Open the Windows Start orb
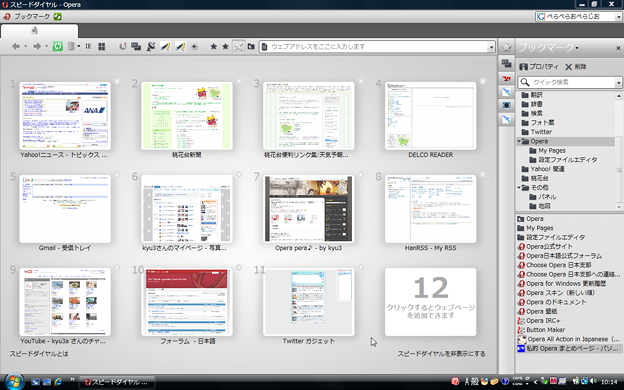The height and width of the screenshot is (390, 624). click(14, 382)
